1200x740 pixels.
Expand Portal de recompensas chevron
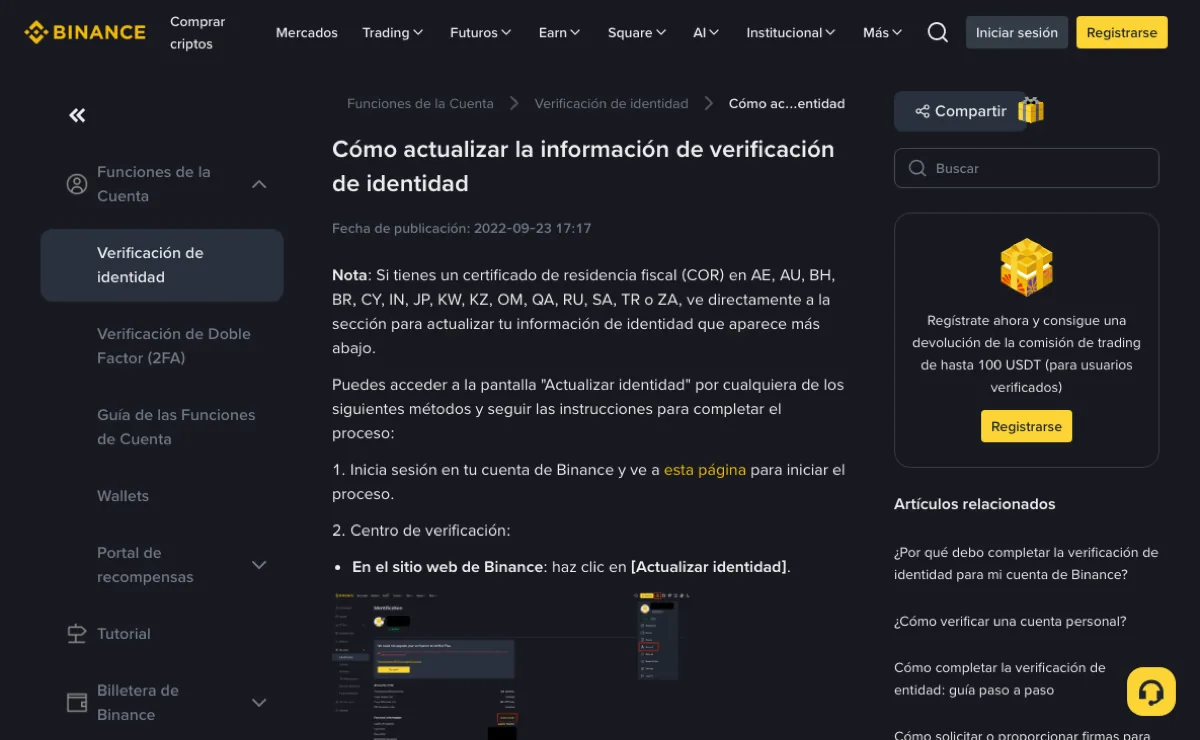click(x=259, y=565)
